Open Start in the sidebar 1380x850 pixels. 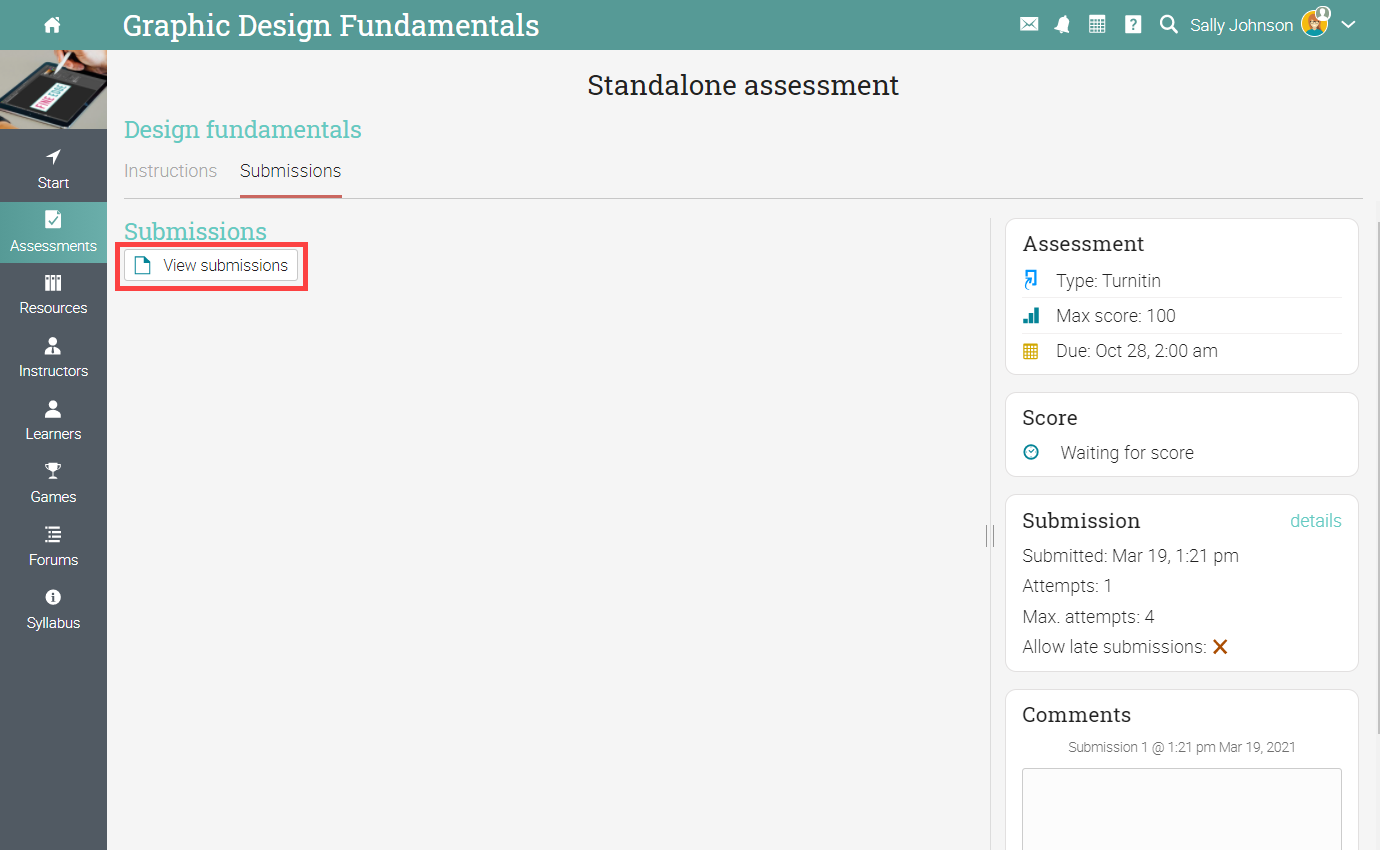click(53, 170)
